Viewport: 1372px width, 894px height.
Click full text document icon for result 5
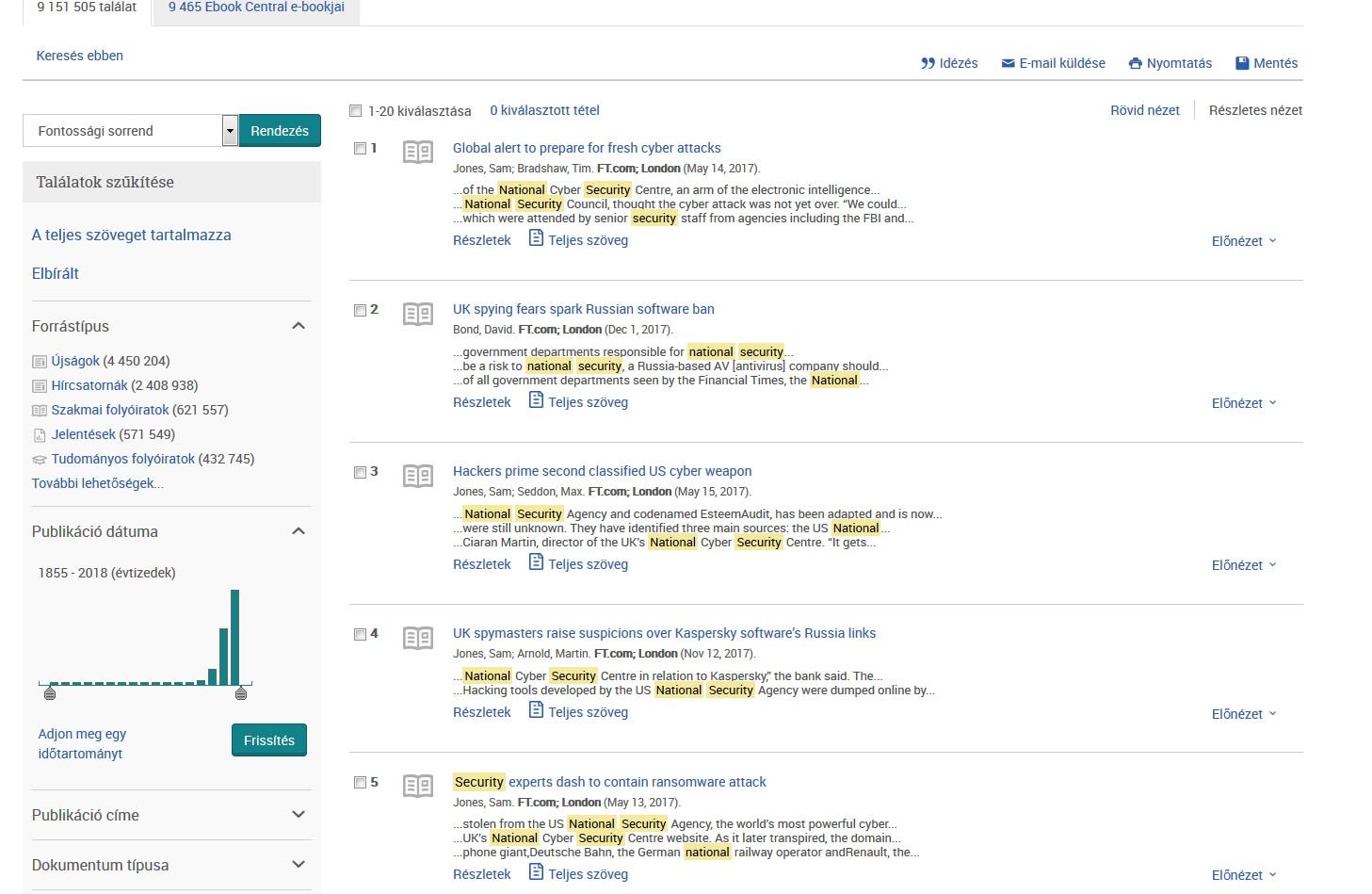pos(536,872)
